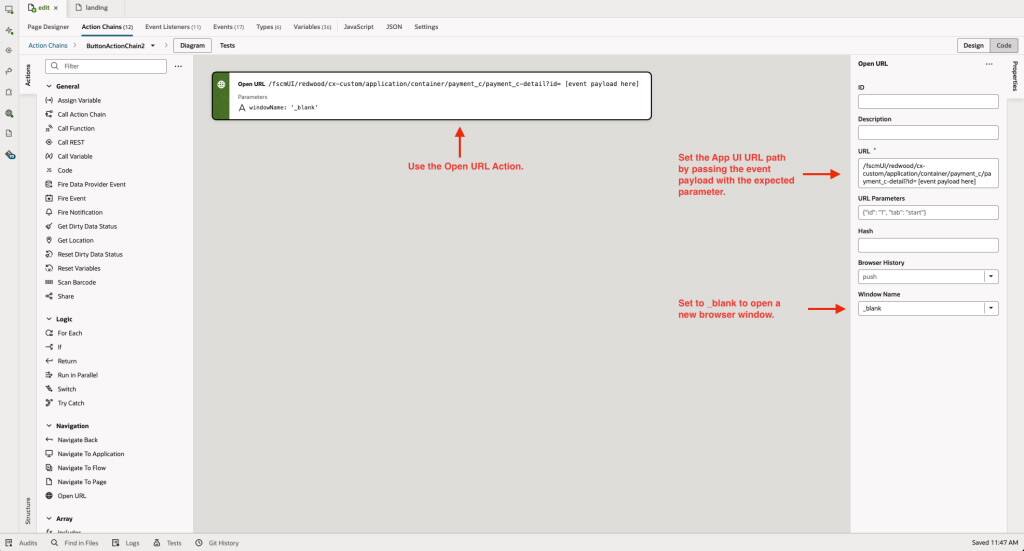1024x551 pixels.
Task: Open the Event Listeners tab
Action: tap(173, 27)
